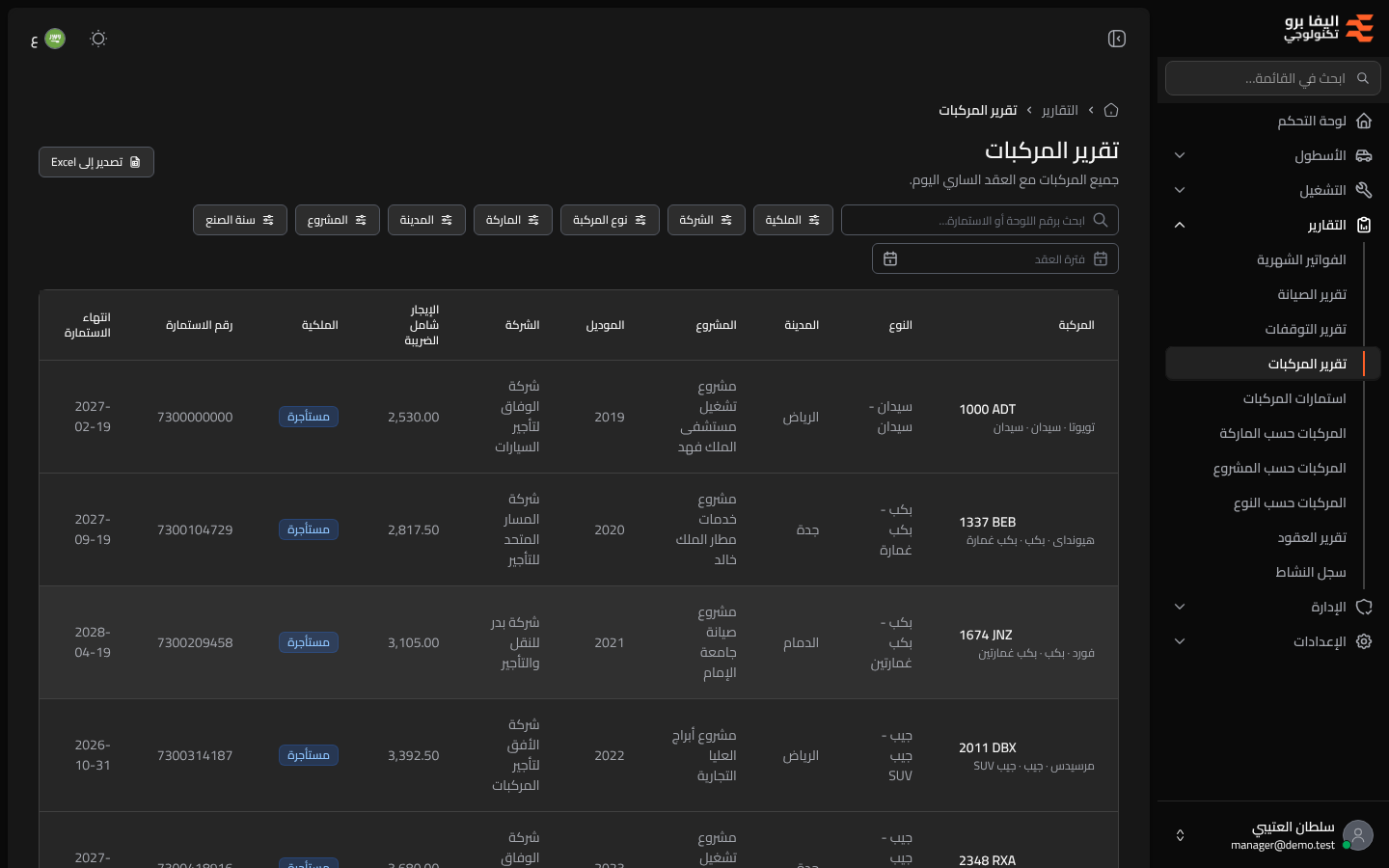Viewport: 1389px width, 868px height.
Task: Open the سنة الصنع filter dropdown
Action: (240, 220)
